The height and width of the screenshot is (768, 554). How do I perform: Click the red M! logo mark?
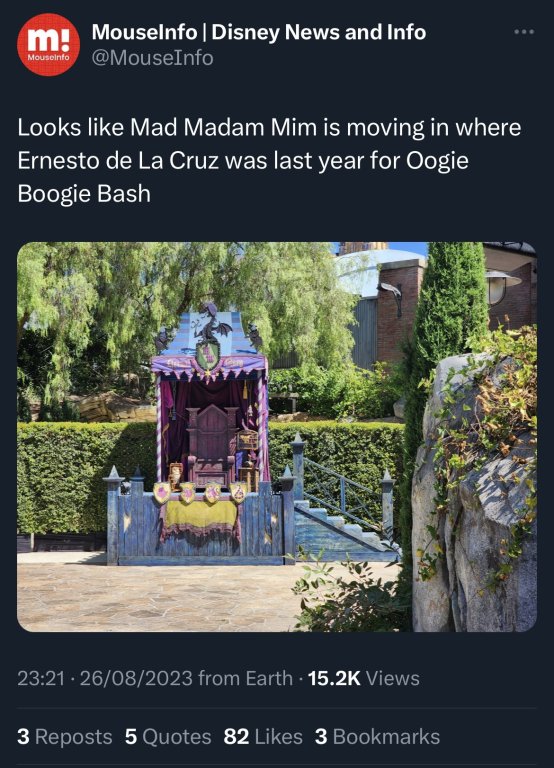pyautogui.click(x=48, y=40)
